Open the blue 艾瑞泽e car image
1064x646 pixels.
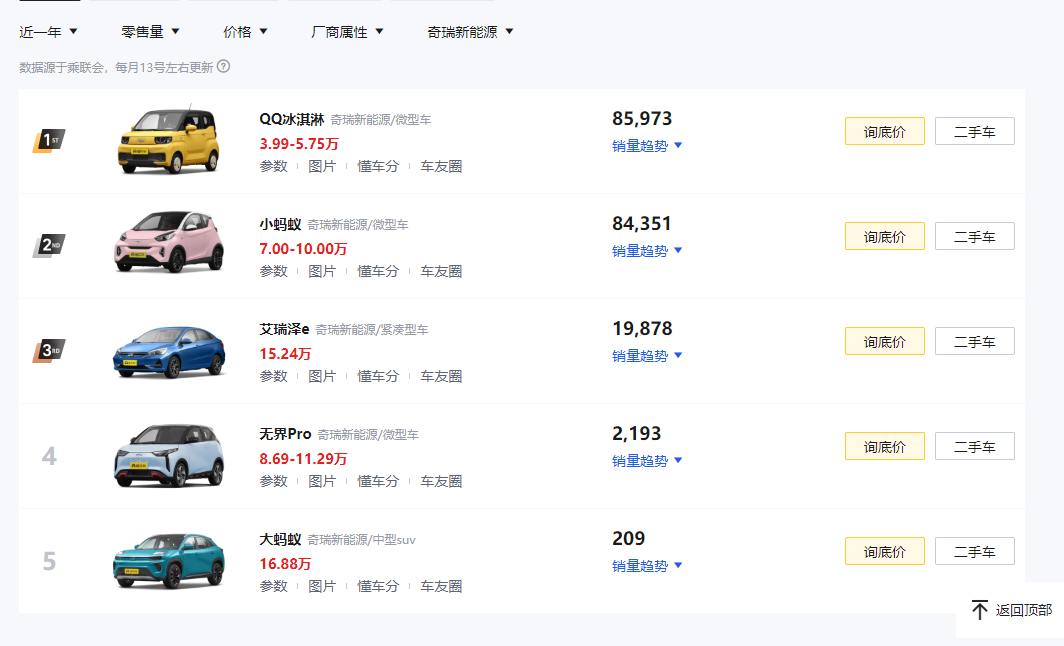(x=168, y=352)
